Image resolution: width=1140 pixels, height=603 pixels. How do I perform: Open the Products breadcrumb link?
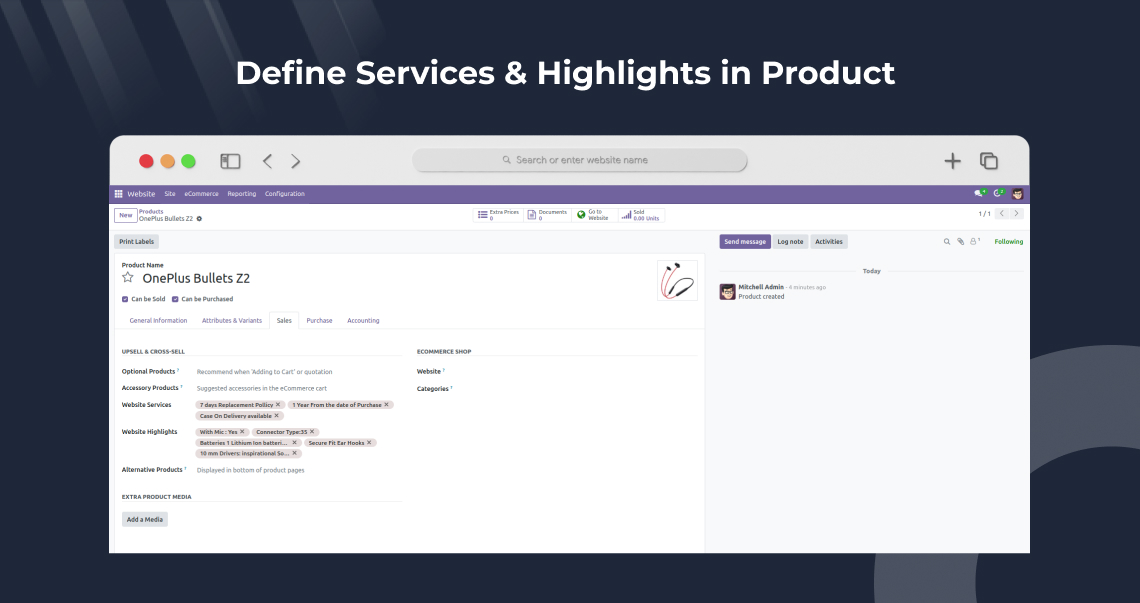point(151,212)
